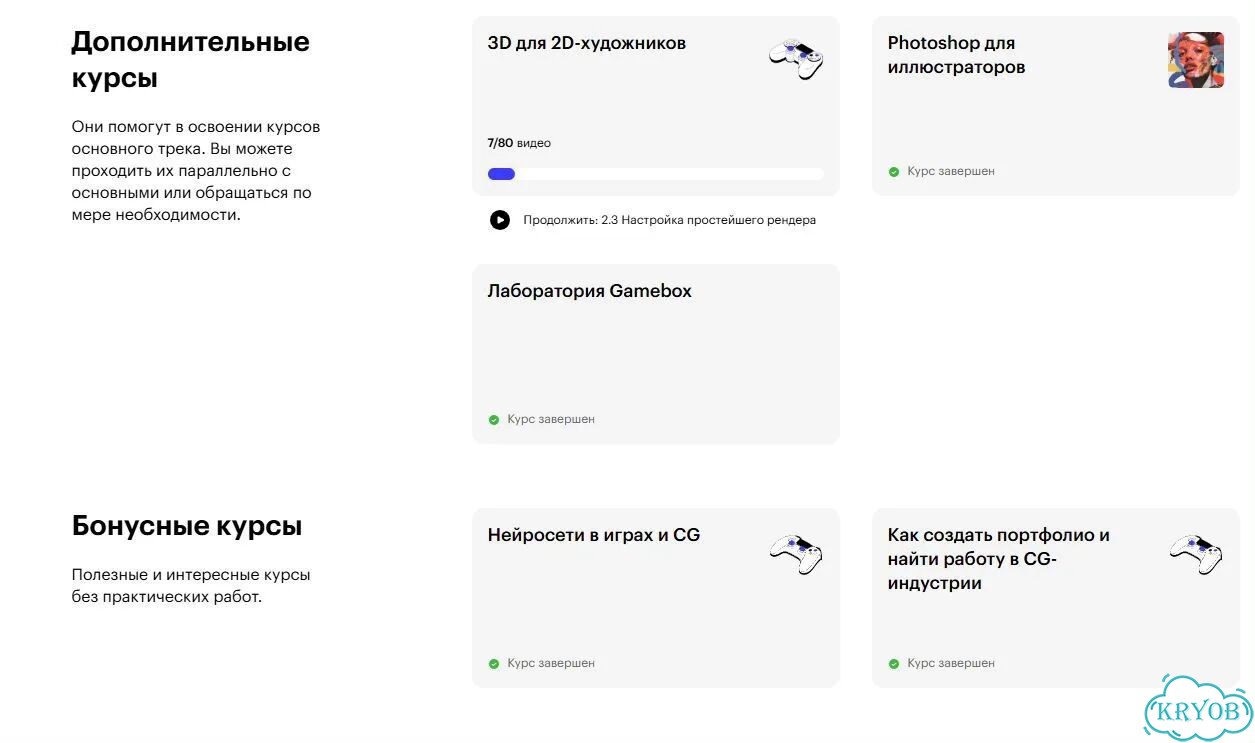Click the Бонусные курсы section heading
1255x743 pixels.
click(x=187, y=526)
